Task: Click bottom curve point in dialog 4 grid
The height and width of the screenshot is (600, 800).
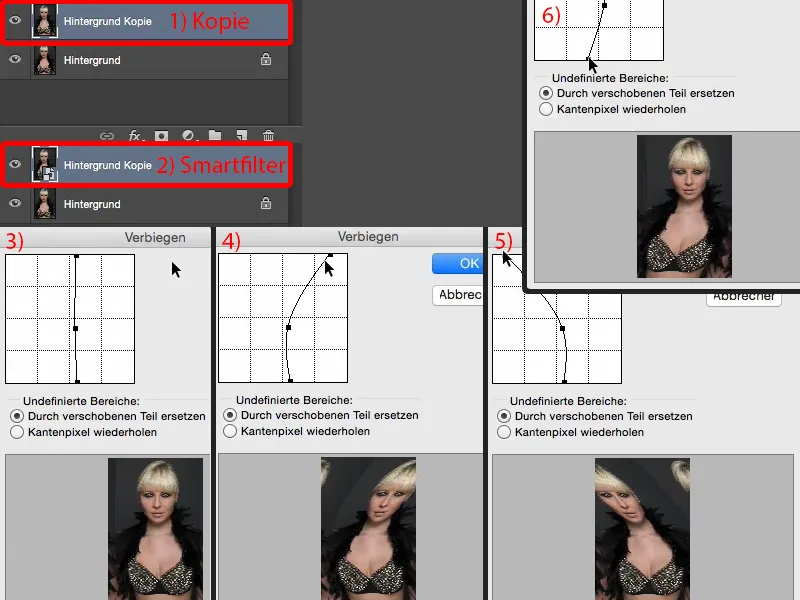Action: (290, 380)
